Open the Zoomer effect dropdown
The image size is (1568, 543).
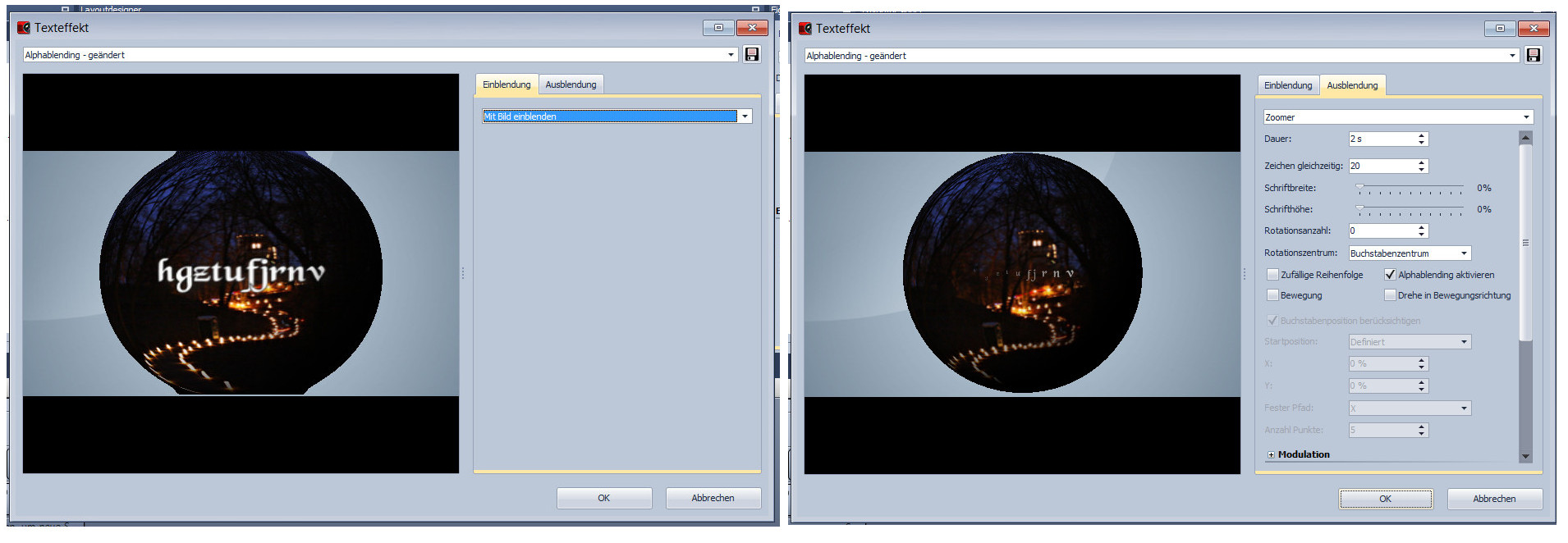(1526, 117)
